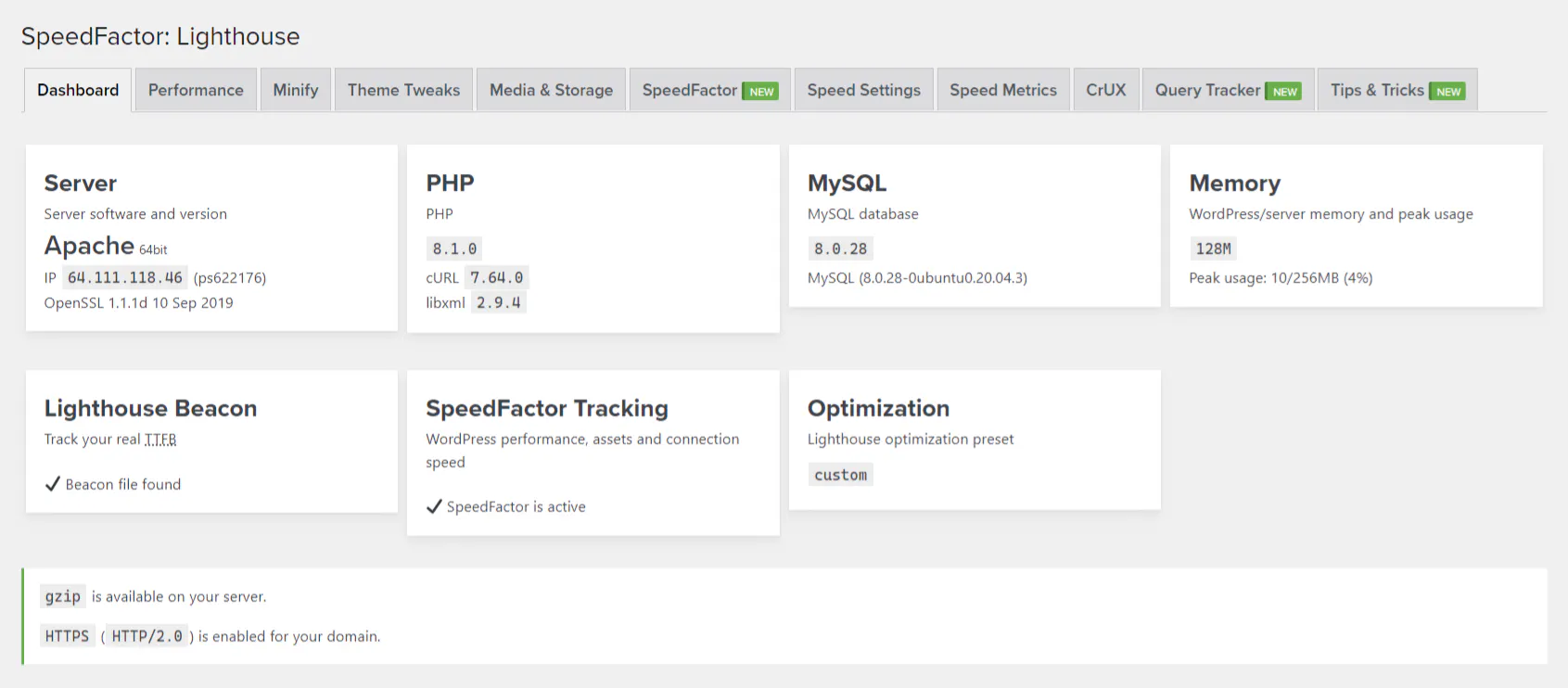Click PHP version 8.1.0

tap(454, 248)
